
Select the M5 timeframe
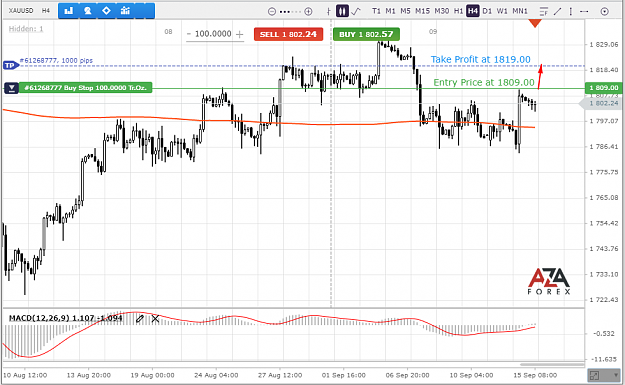(405, 11)
